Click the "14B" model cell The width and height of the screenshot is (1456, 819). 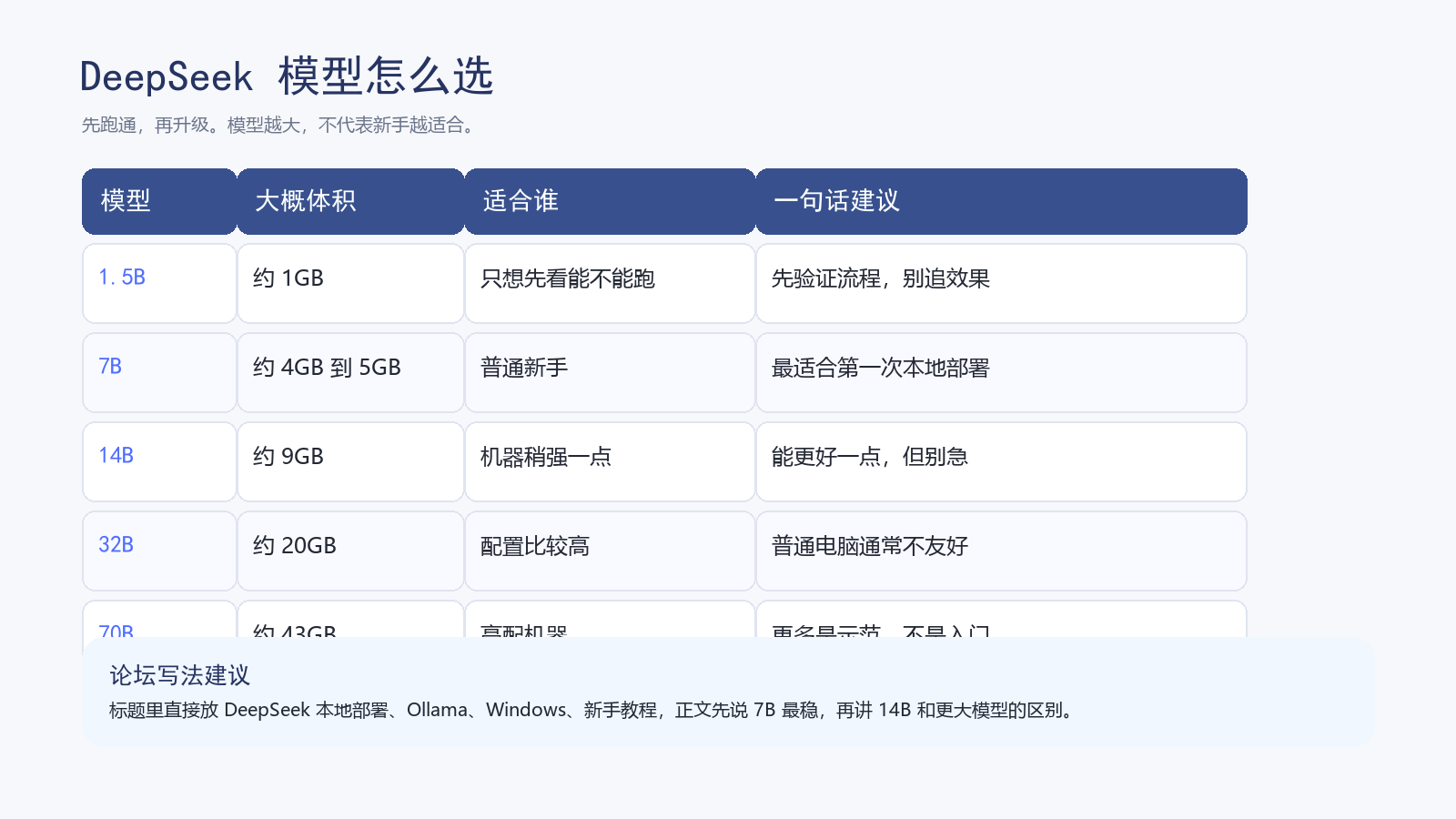point(159,461)
